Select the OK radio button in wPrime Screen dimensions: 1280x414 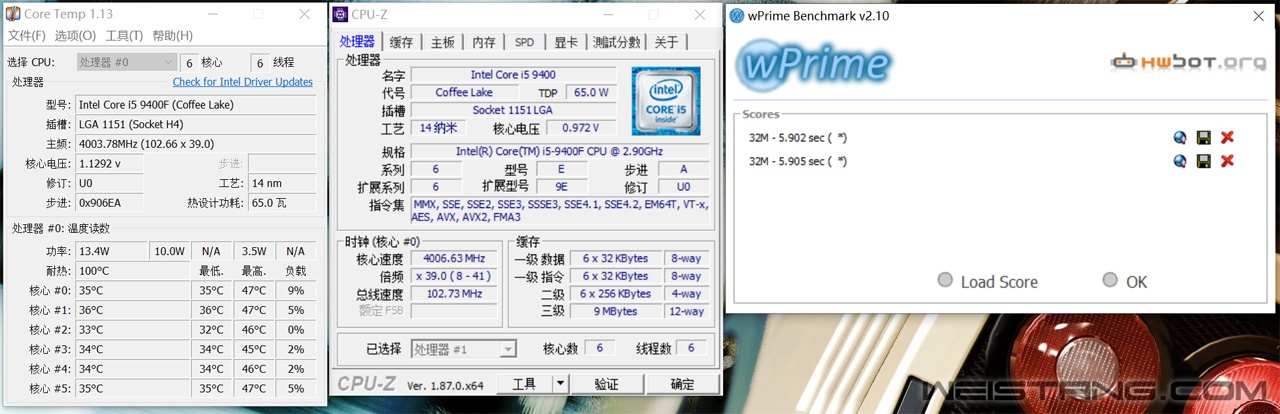[1110, 281]
